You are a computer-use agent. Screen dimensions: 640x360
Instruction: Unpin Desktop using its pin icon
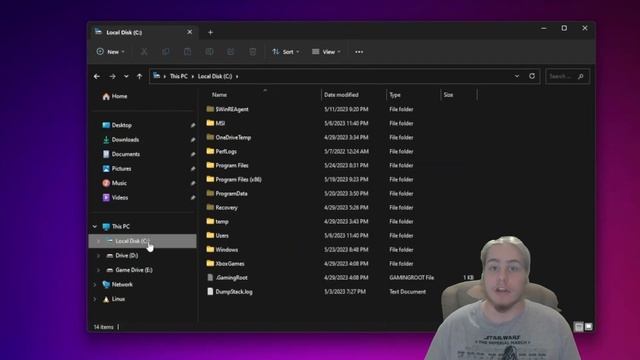point(192,125)
